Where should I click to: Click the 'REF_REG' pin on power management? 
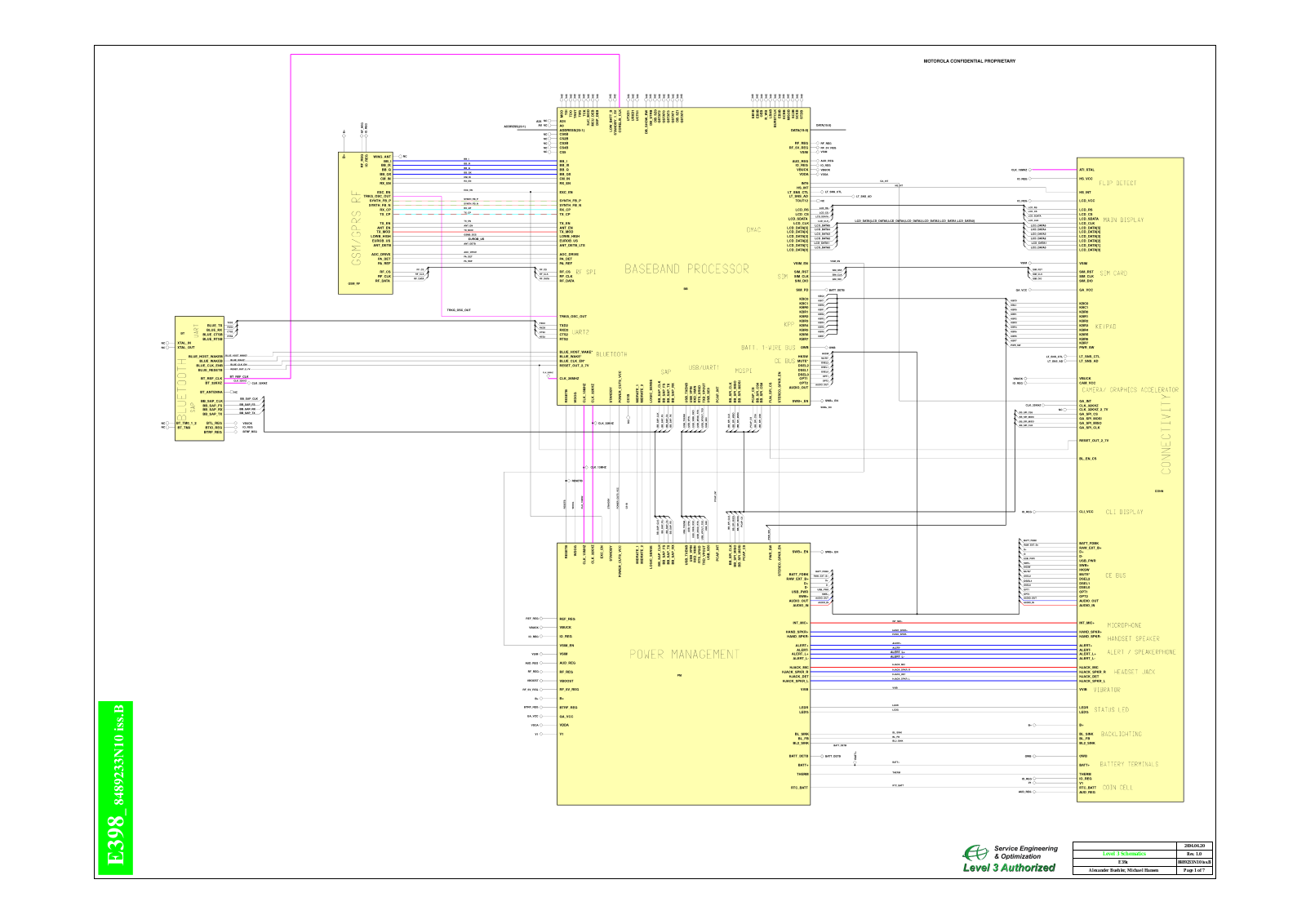point(567,619)
